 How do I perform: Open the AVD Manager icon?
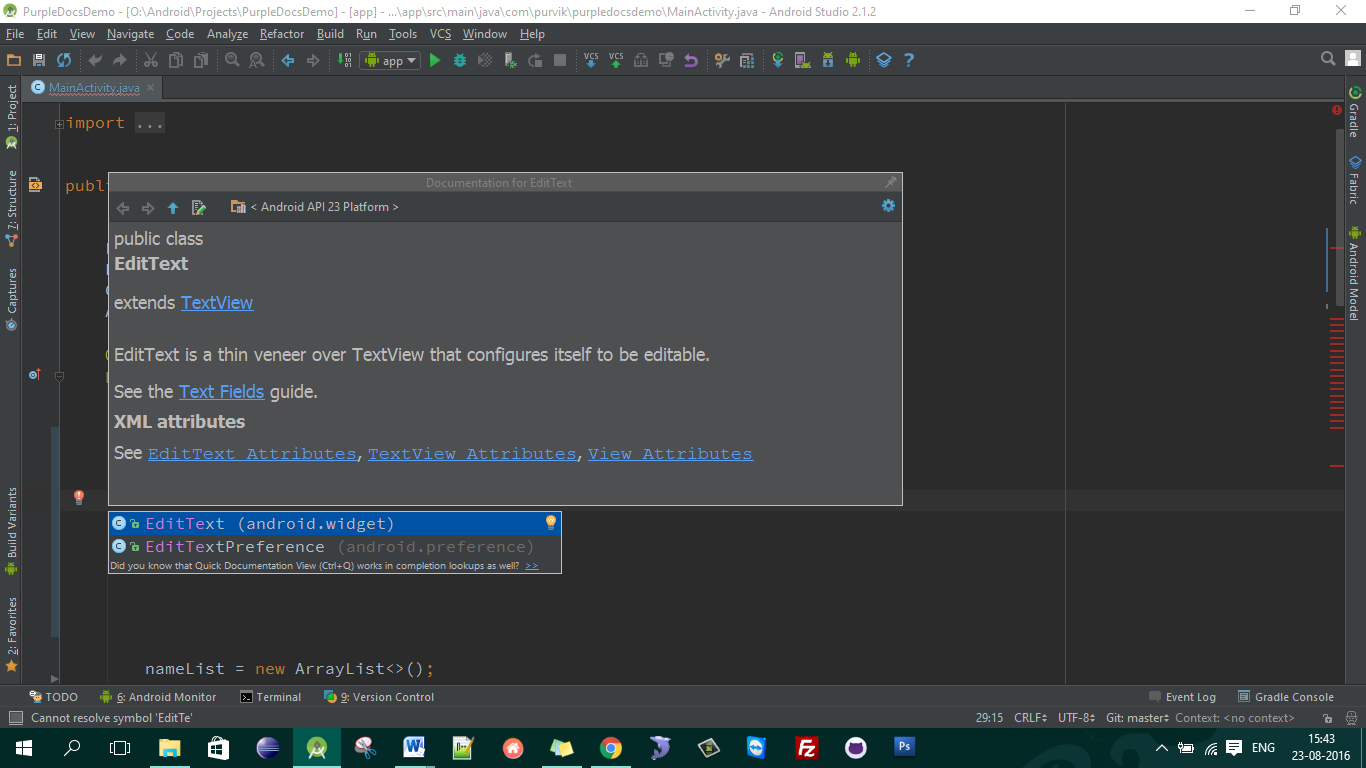pos(803,60)
